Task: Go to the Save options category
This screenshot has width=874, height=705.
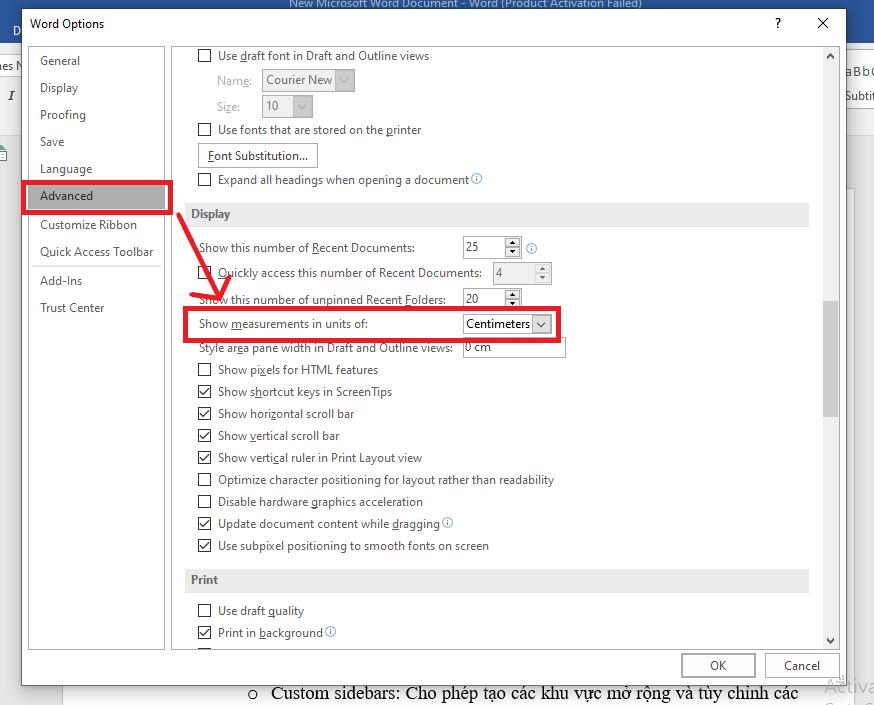Action: pos(96,142)
